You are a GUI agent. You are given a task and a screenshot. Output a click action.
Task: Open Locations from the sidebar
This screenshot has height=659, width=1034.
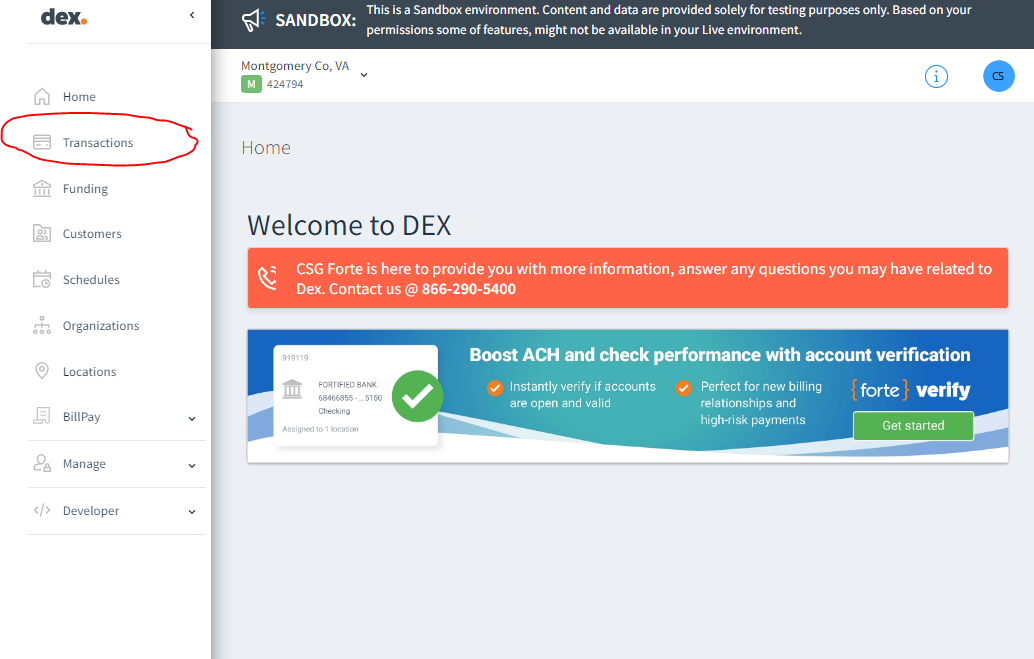[90, 371]
